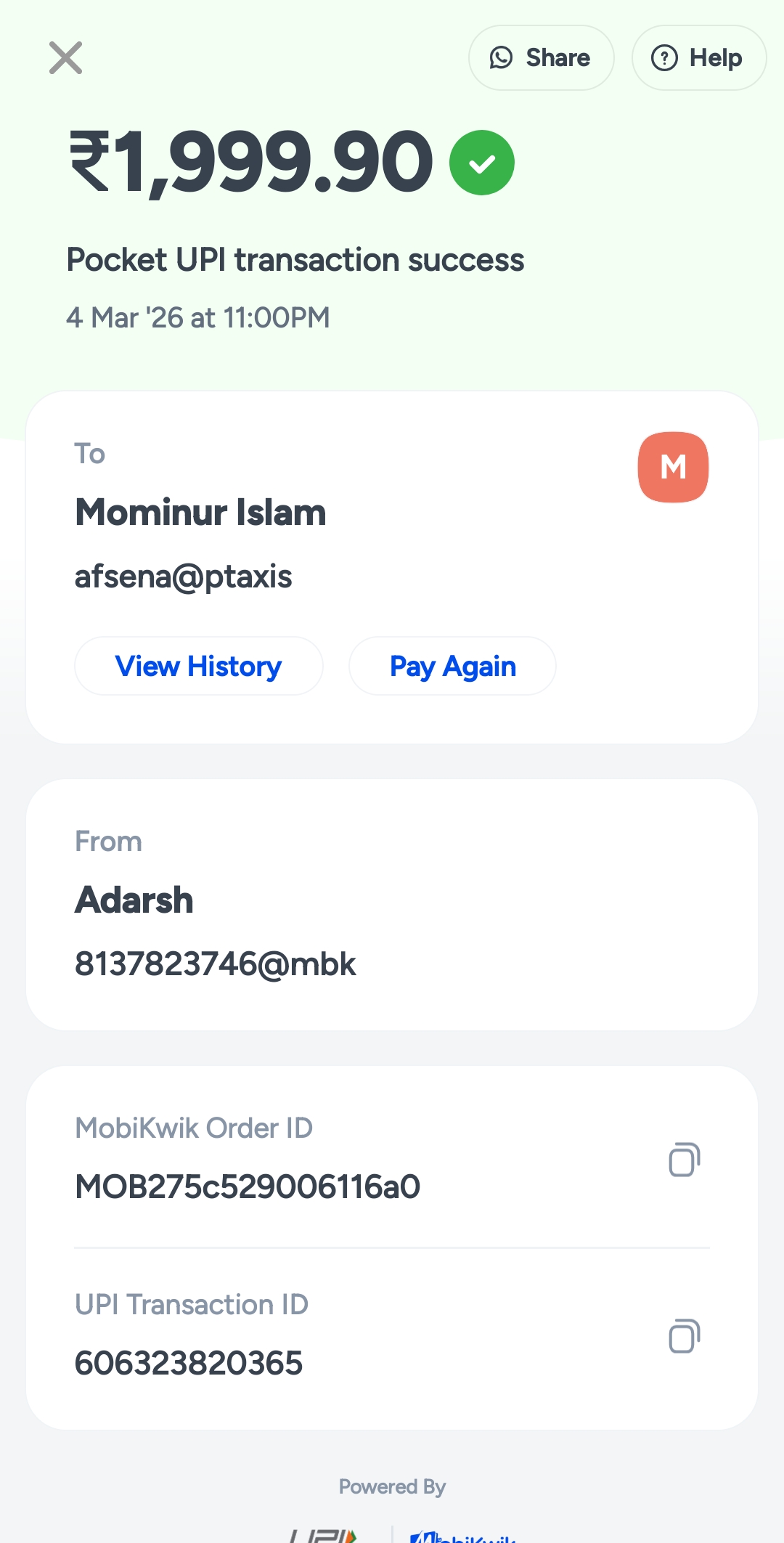Tap the WhatsApp icon in Share
Image resolution: width=784 pixels, height=1543 pixels.
[x=501, y=58]
